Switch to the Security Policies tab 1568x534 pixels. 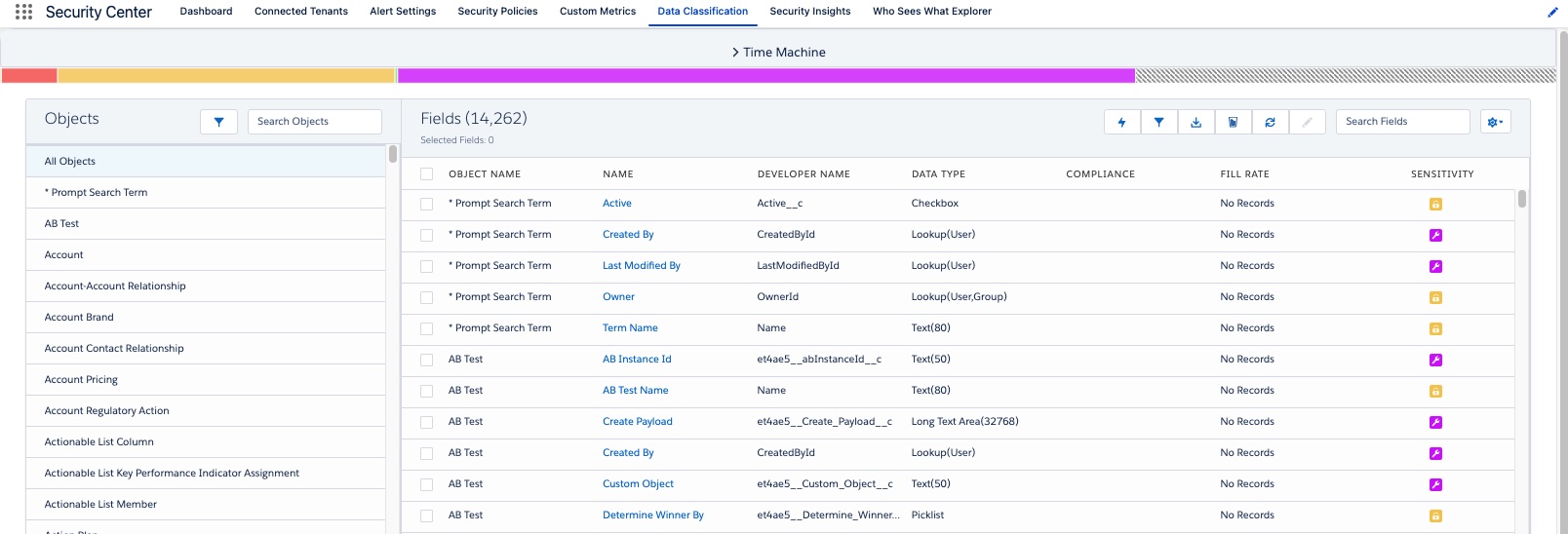[x=497, y=12]
